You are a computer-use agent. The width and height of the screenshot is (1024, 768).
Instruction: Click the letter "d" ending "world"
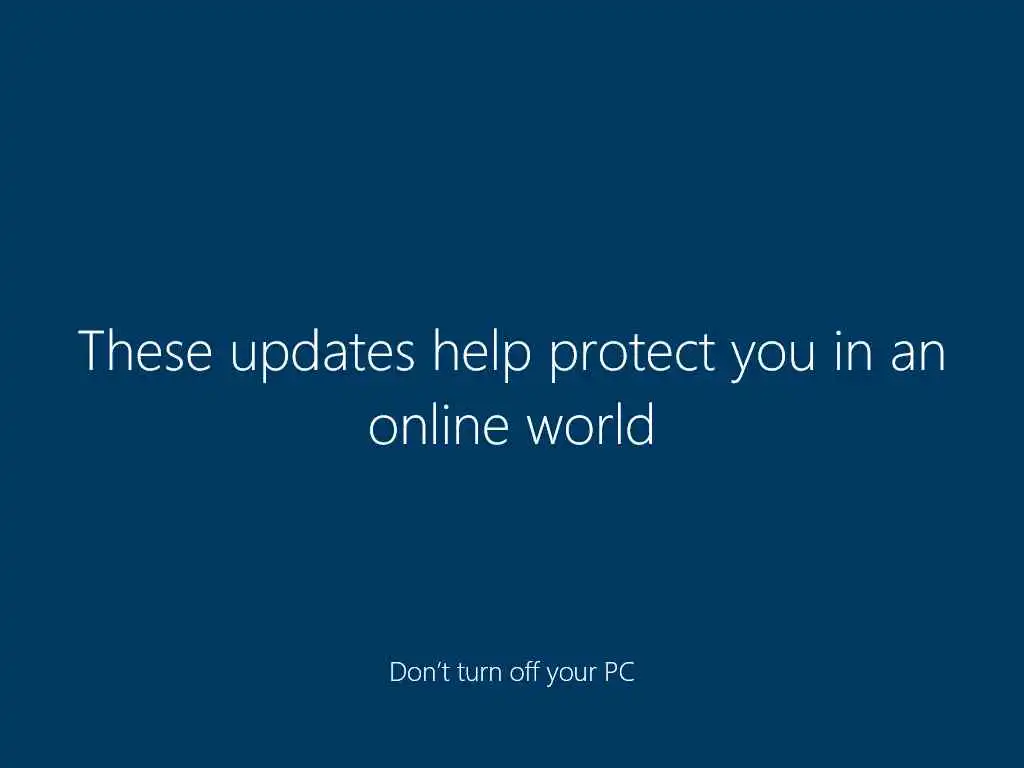pyautogui.click(x=640, y=424)
